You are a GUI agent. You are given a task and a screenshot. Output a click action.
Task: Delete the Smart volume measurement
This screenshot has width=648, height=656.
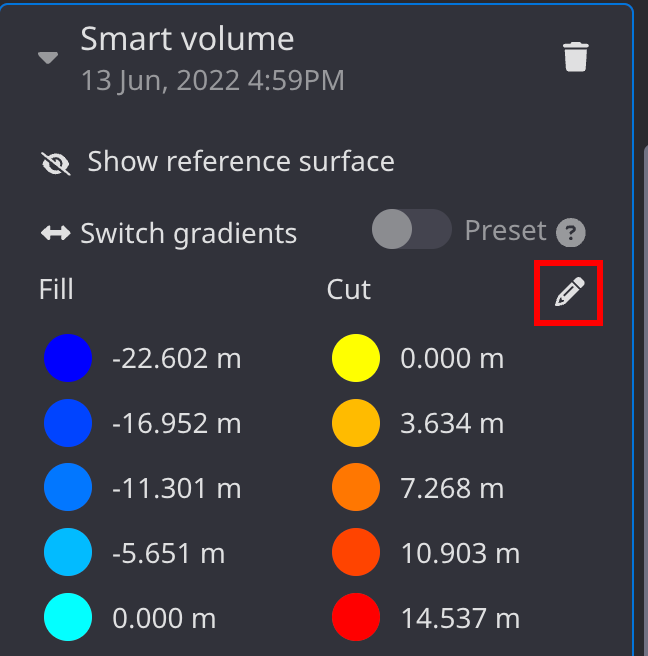coord(575,57)
